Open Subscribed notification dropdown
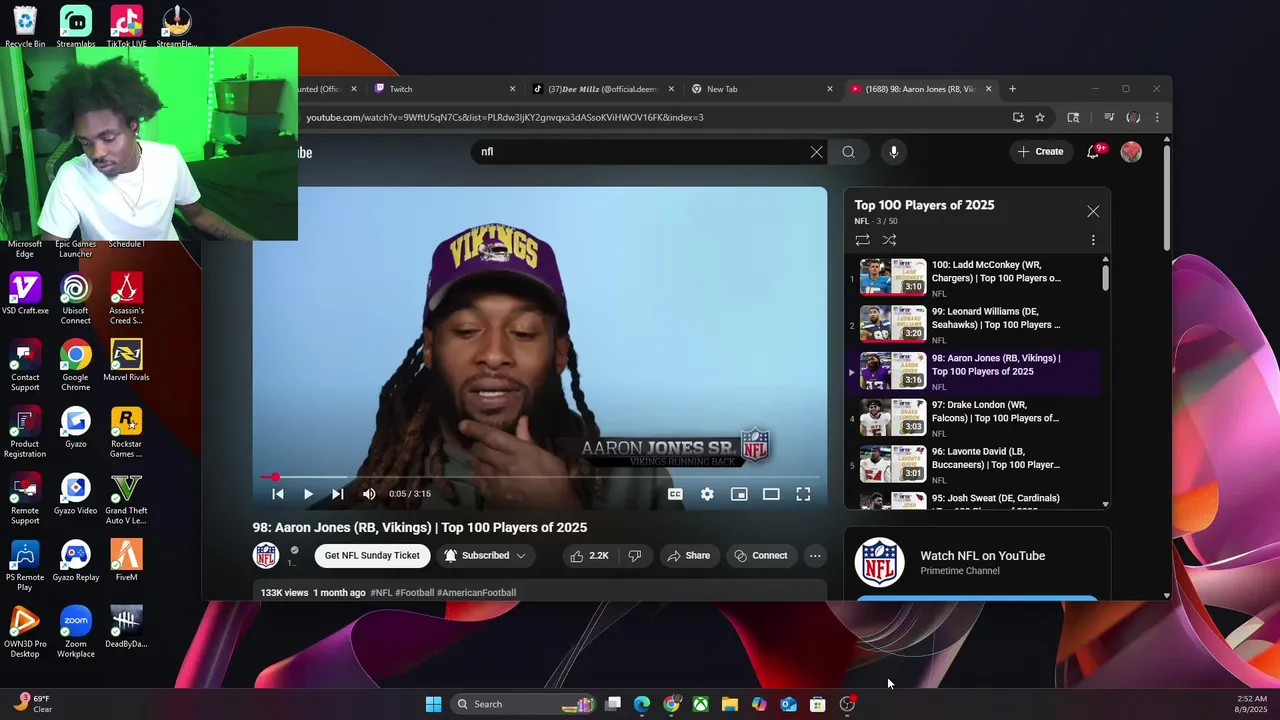This screenshot has height=720, width=1280. tap(485, 556)
